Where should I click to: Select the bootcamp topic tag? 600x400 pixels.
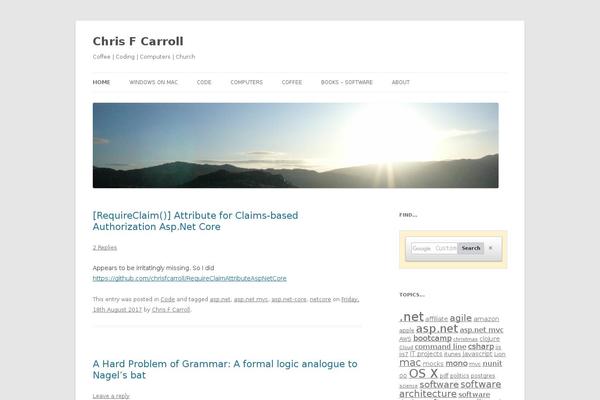click(432, 338)
